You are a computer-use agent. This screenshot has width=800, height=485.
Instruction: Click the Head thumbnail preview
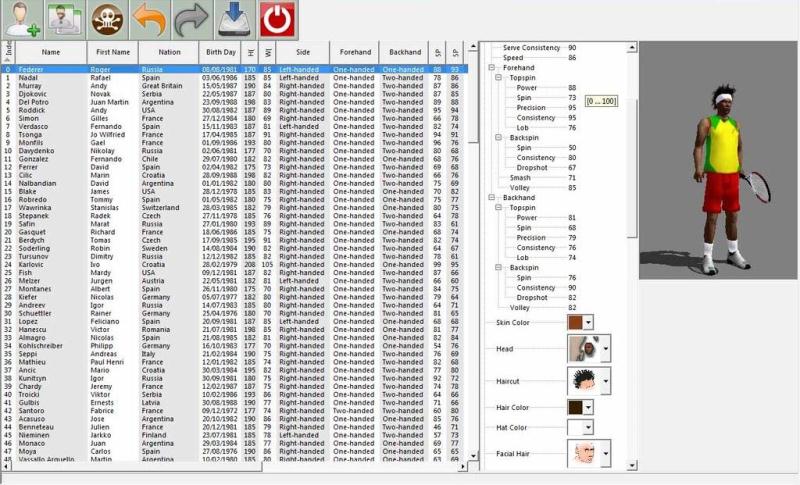coord(582,349)
